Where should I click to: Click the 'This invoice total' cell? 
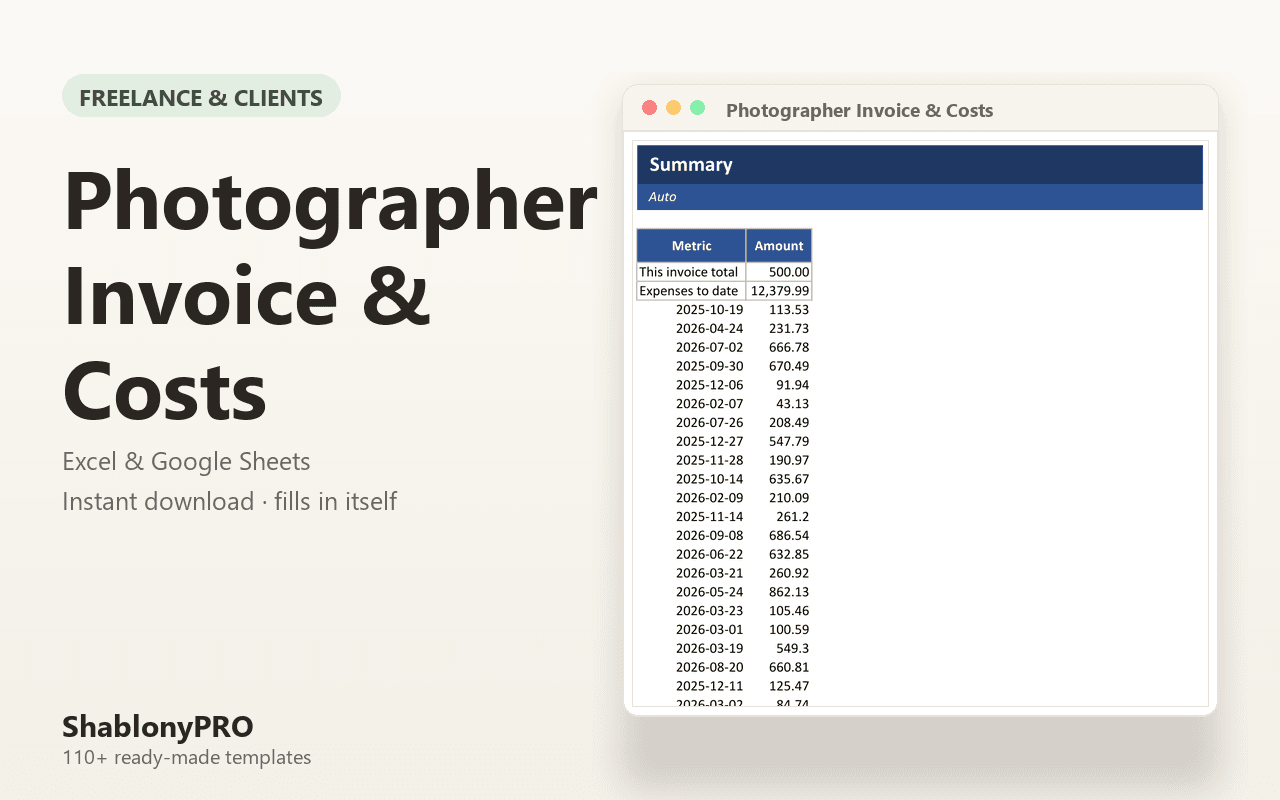[x=691, y=272]
